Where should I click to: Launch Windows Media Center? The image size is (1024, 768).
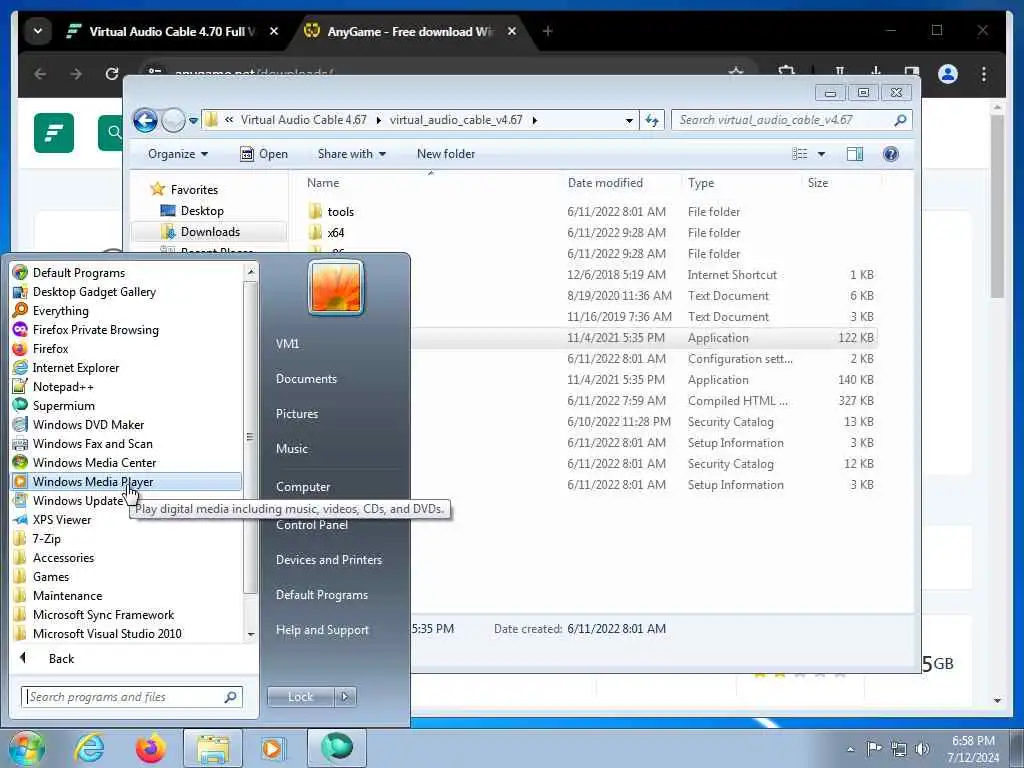[x=94, y=462]
